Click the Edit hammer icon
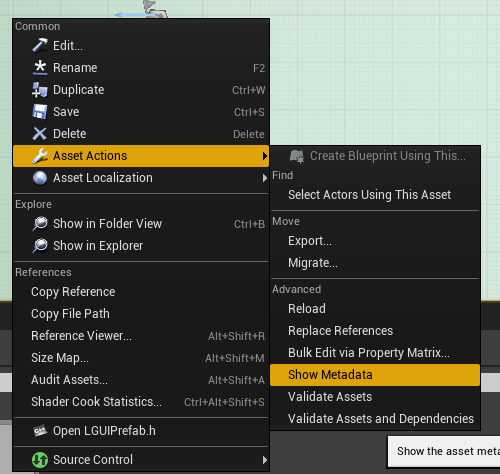Viewport: 500px width, 474px height. [40, 45]
